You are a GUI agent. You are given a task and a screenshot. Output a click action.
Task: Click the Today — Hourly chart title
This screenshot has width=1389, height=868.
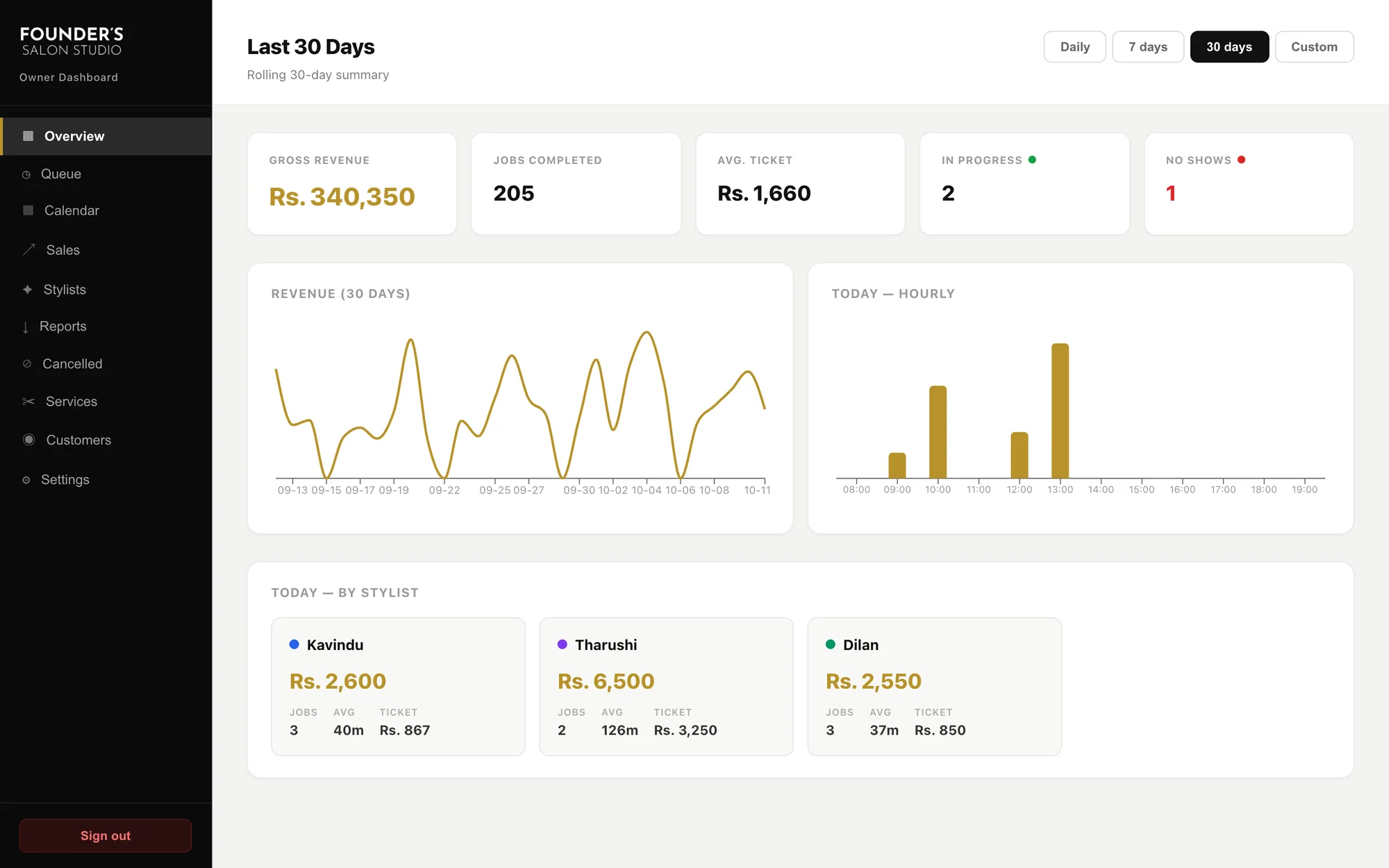(893, 294)
